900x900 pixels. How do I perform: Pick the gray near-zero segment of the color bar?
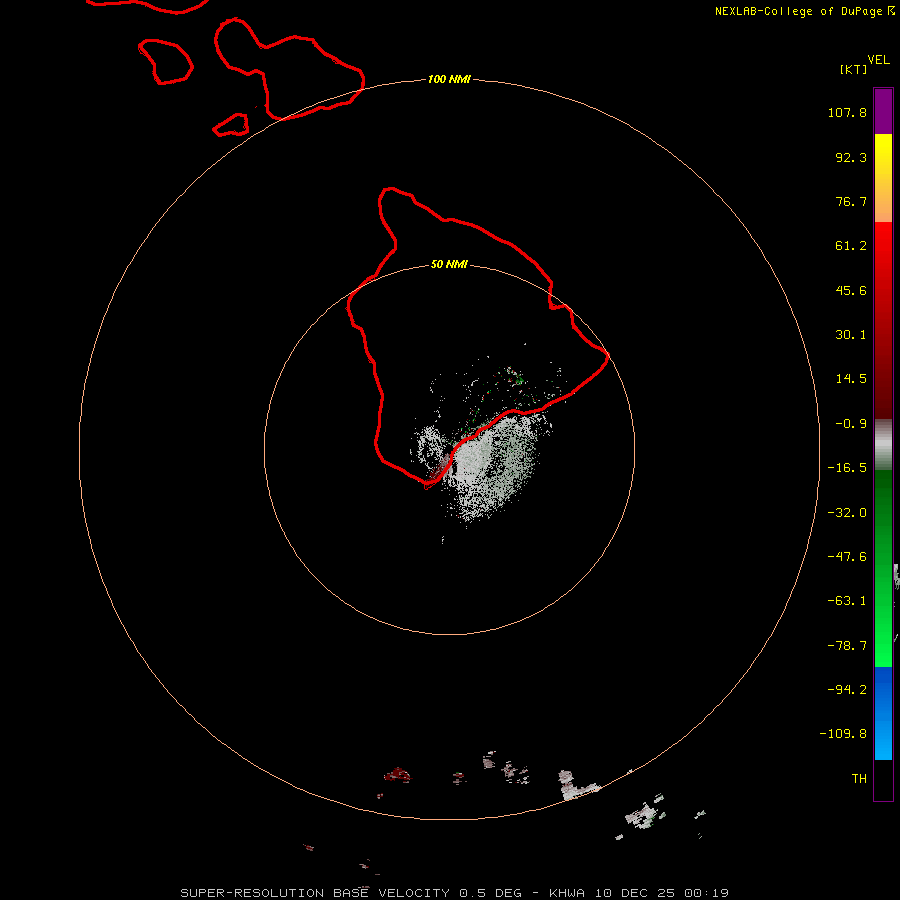coord(883,445)
